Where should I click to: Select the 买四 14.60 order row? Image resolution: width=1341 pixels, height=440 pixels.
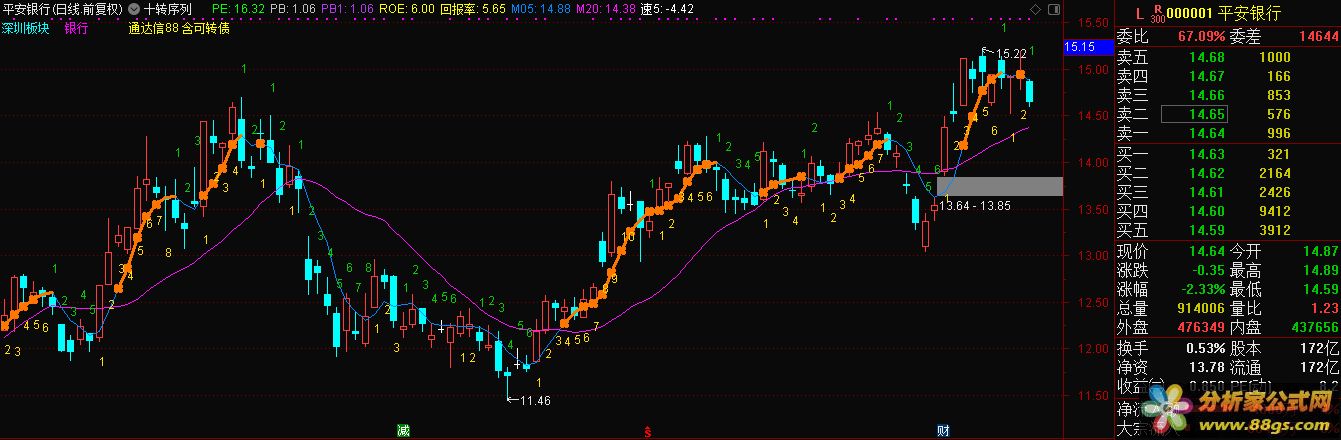(1227, 211)
